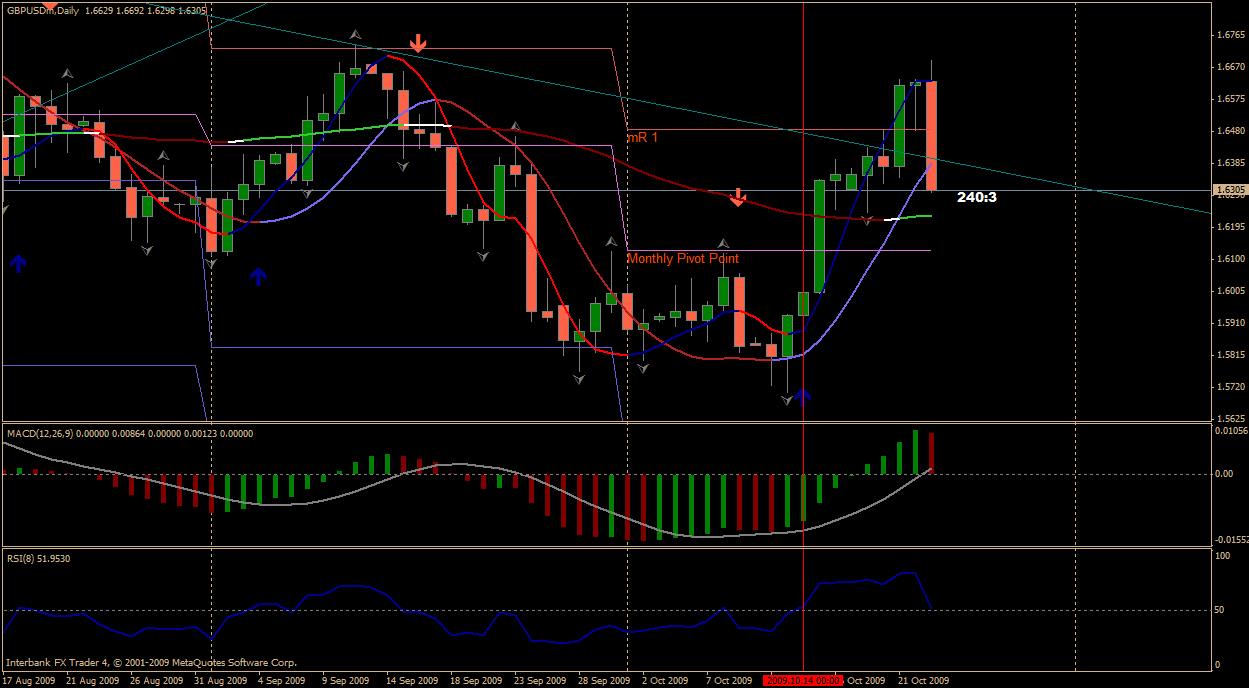
Task: Select the gray fractal marker above the September high candle
Action: [355, 35]
